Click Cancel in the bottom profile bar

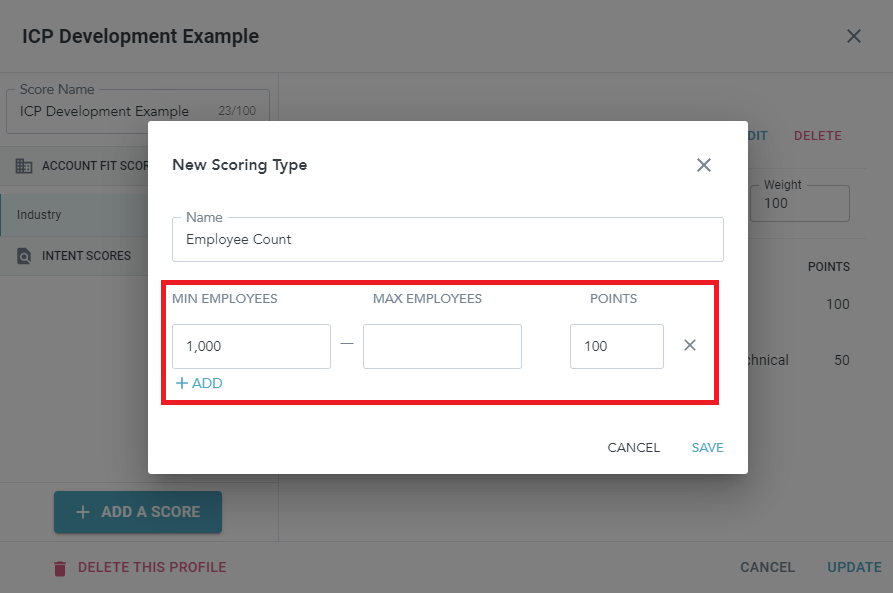coord(767,567)
